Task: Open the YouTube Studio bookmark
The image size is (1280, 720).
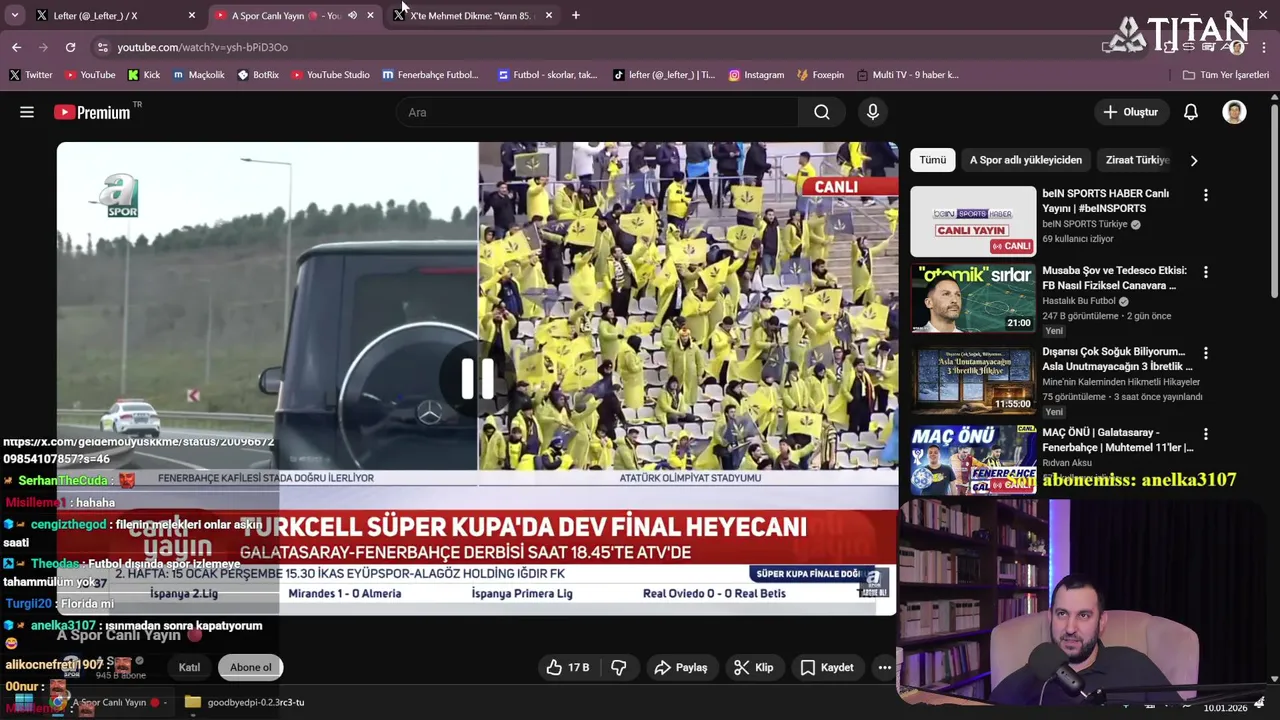Action: point(330,75)
